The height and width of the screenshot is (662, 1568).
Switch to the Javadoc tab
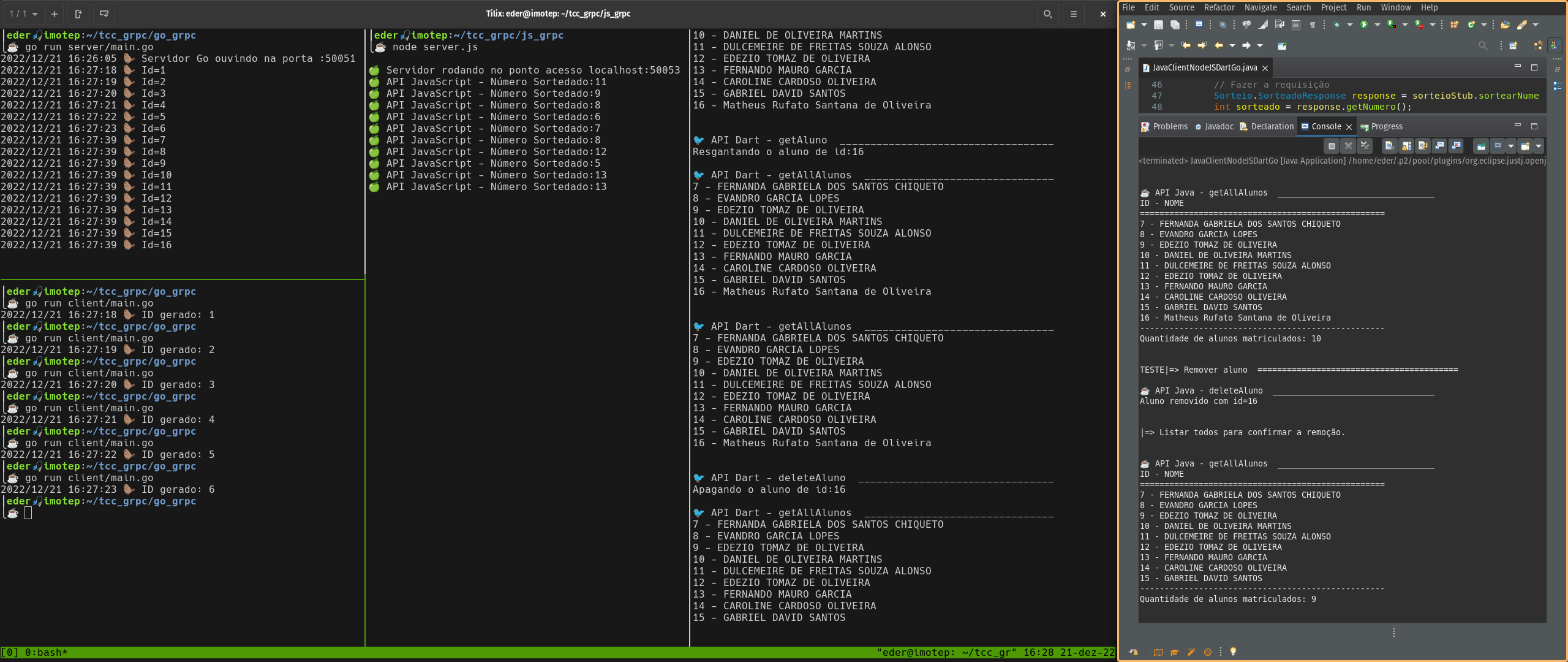[1214, 126]
